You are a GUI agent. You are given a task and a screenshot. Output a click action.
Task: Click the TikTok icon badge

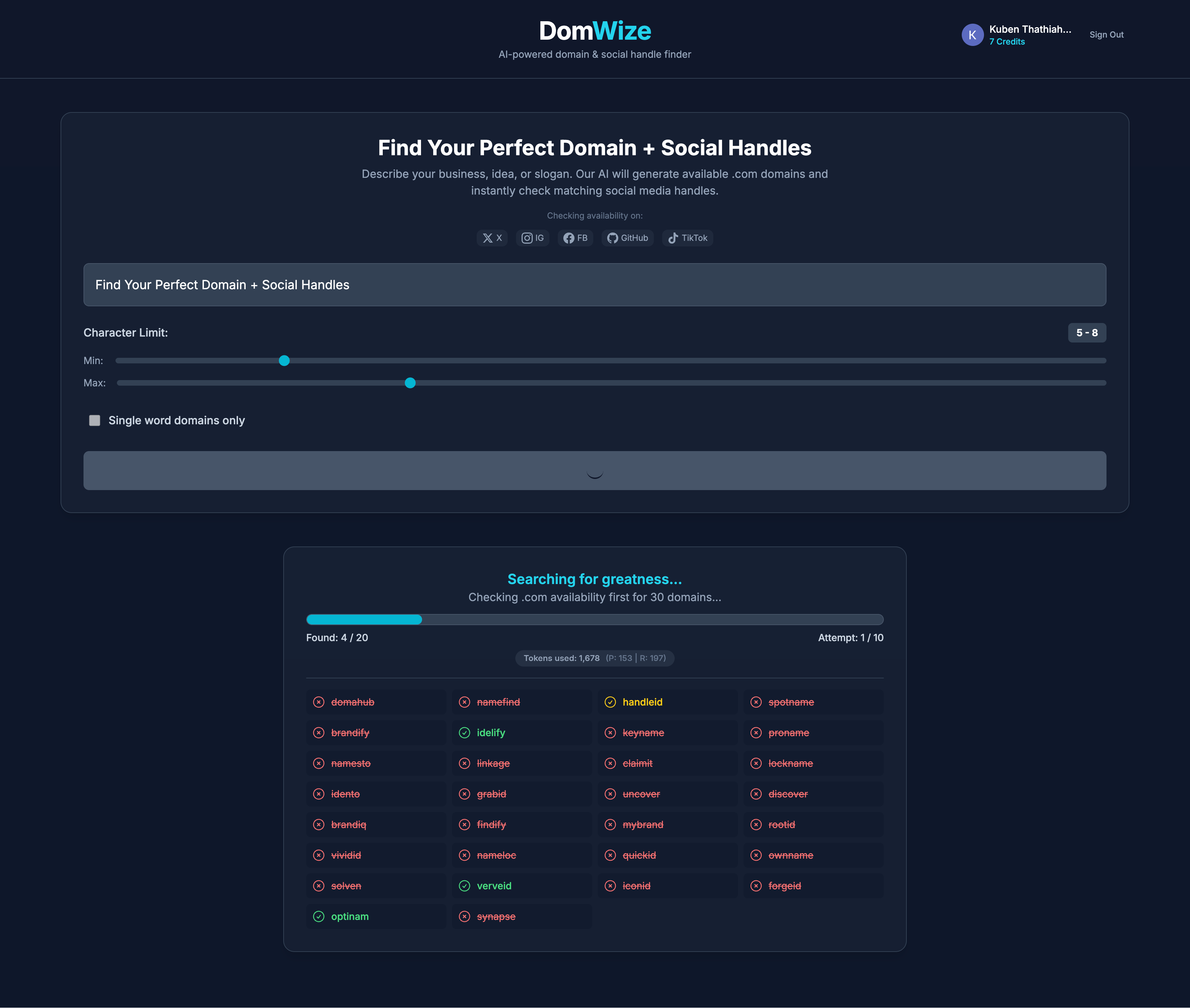[687, 238]
